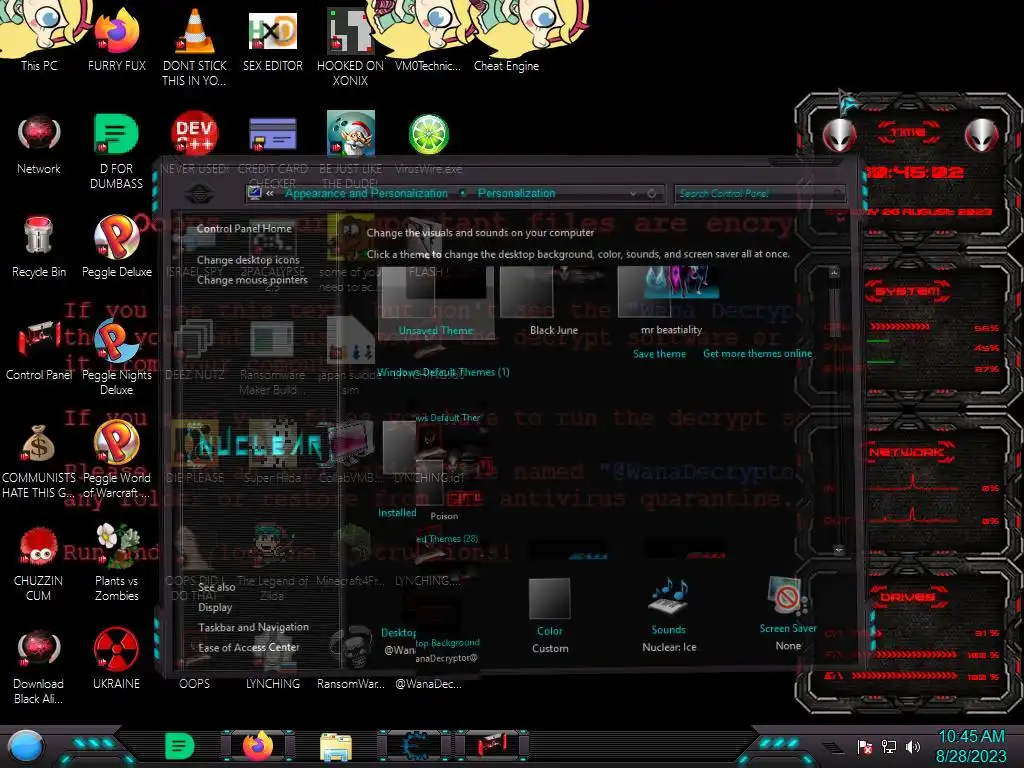Viewport: 1024px width, 768px height.
Task: Click the theme list scroll up arrow
Action: pyautogui.click(x=834, y=272)
